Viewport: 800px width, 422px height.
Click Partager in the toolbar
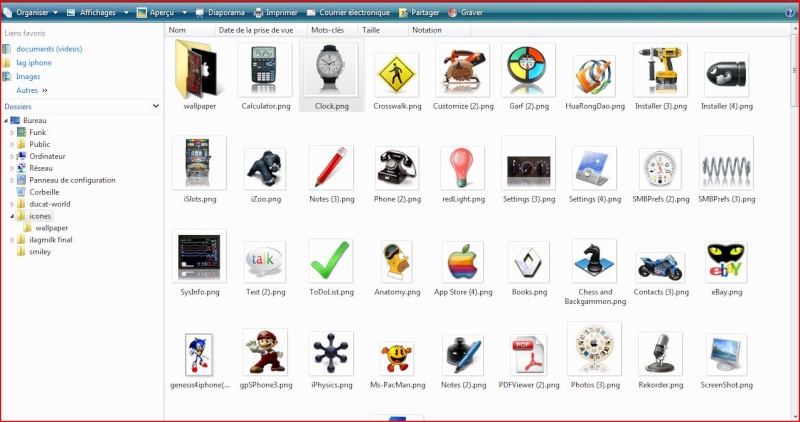[x=419, y=12]
